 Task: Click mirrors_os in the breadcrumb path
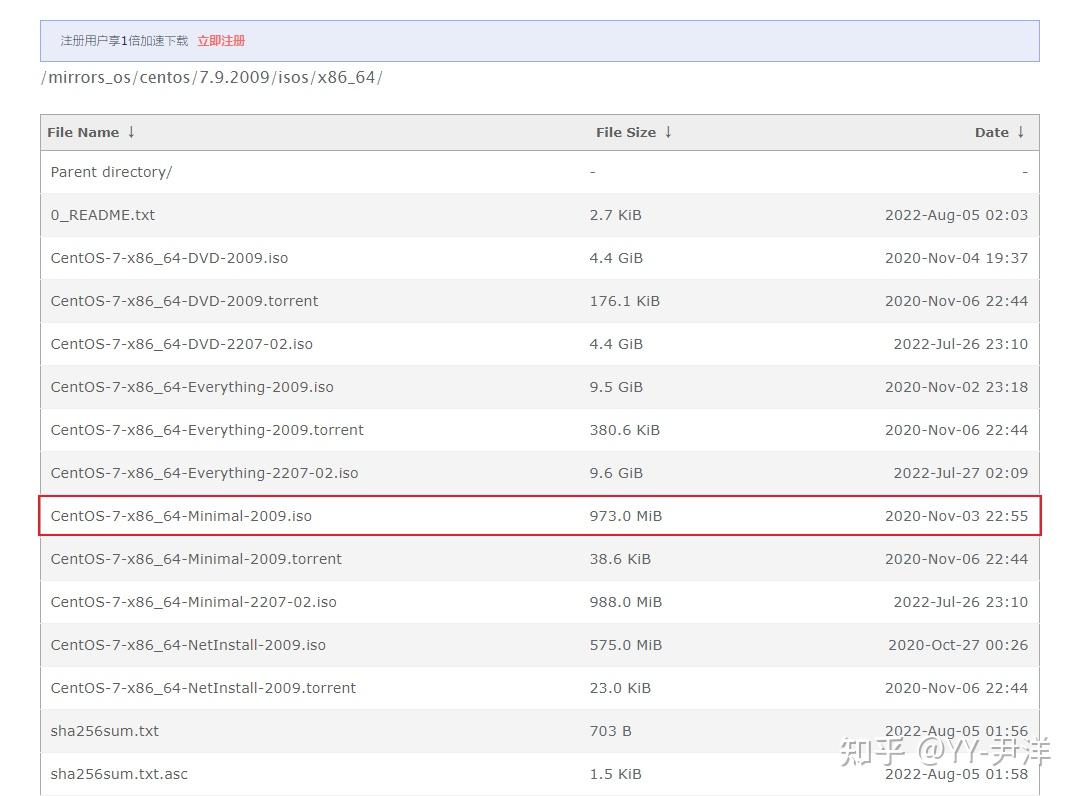[x=89, y=78]
